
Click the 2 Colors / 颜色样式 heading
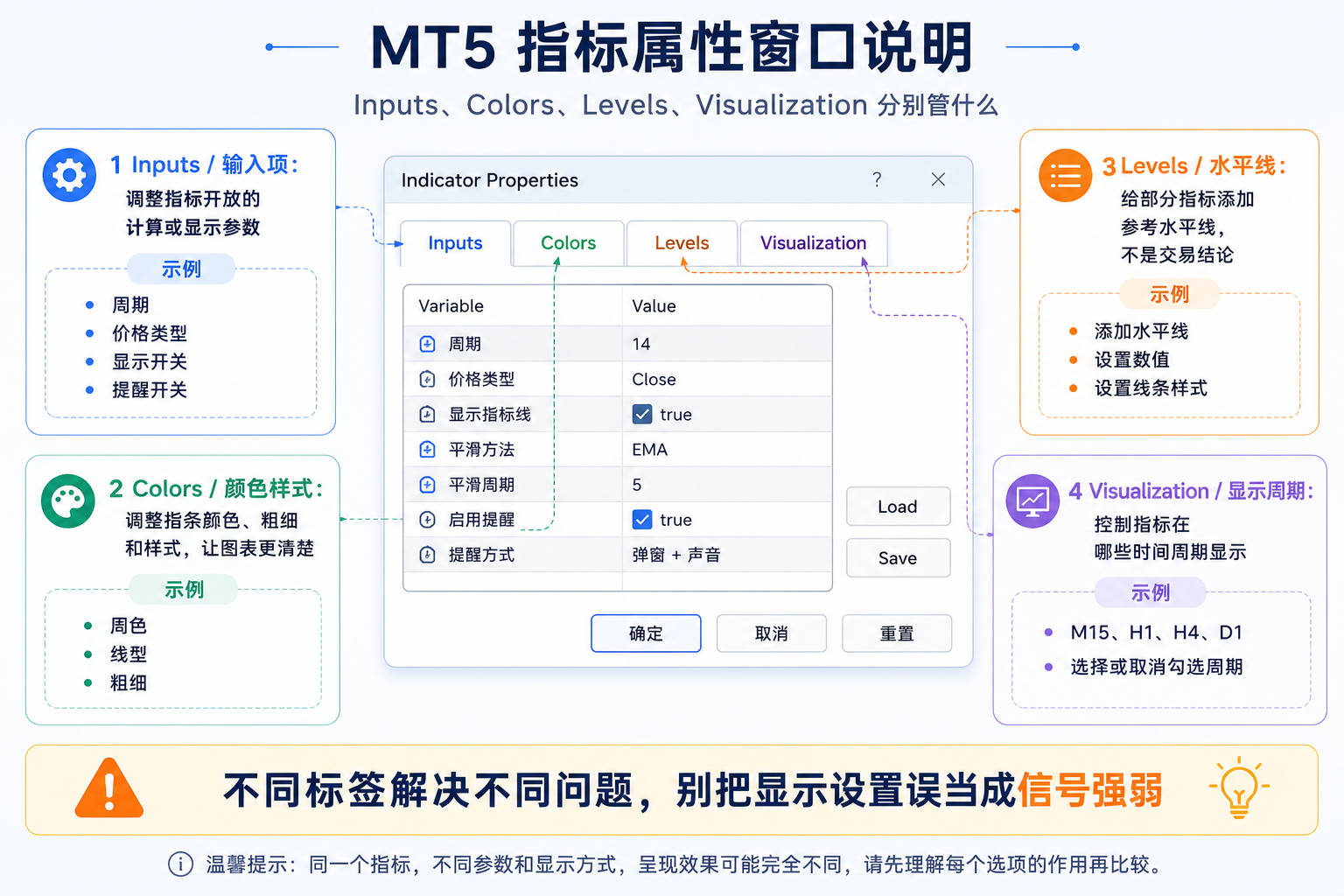point(216,488)
